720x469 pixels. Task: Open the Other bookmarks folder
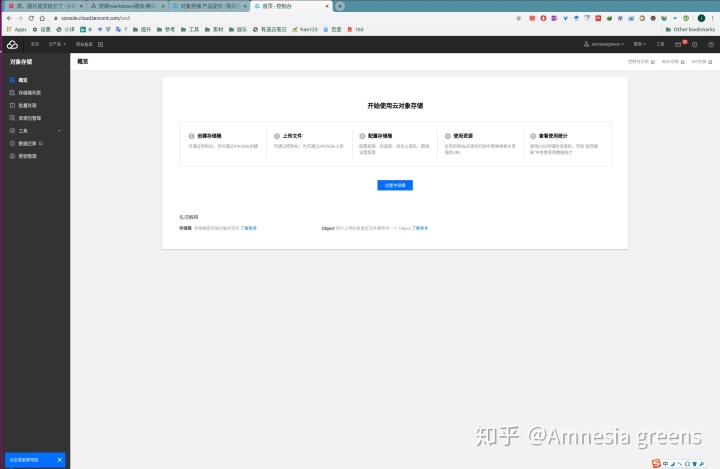pyautogui.click(x=690, y=29)
